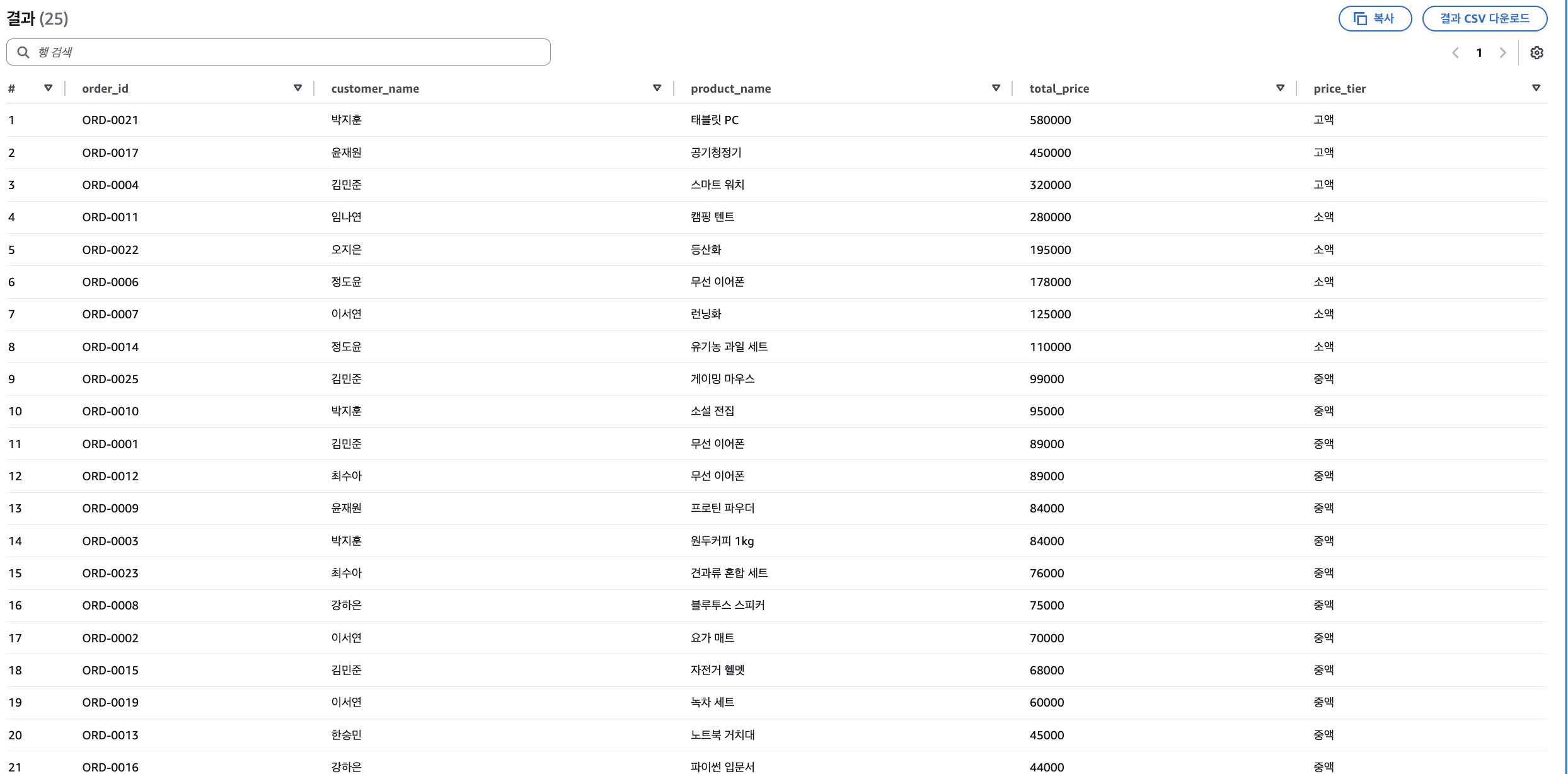Viewport: 1568px width, 774px height.
Task: Click the total_price column header
Action: tap(1059, 89)
